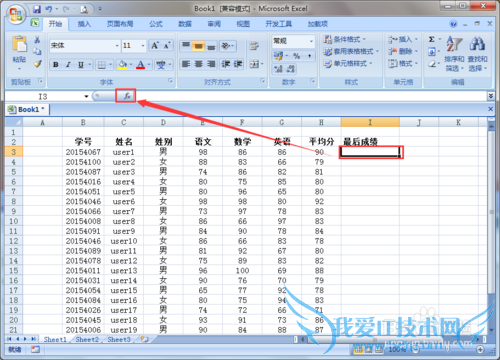Apply yellow fill color bucket
The width and height of the screenshot is (500, 360).
click(123, 65)
